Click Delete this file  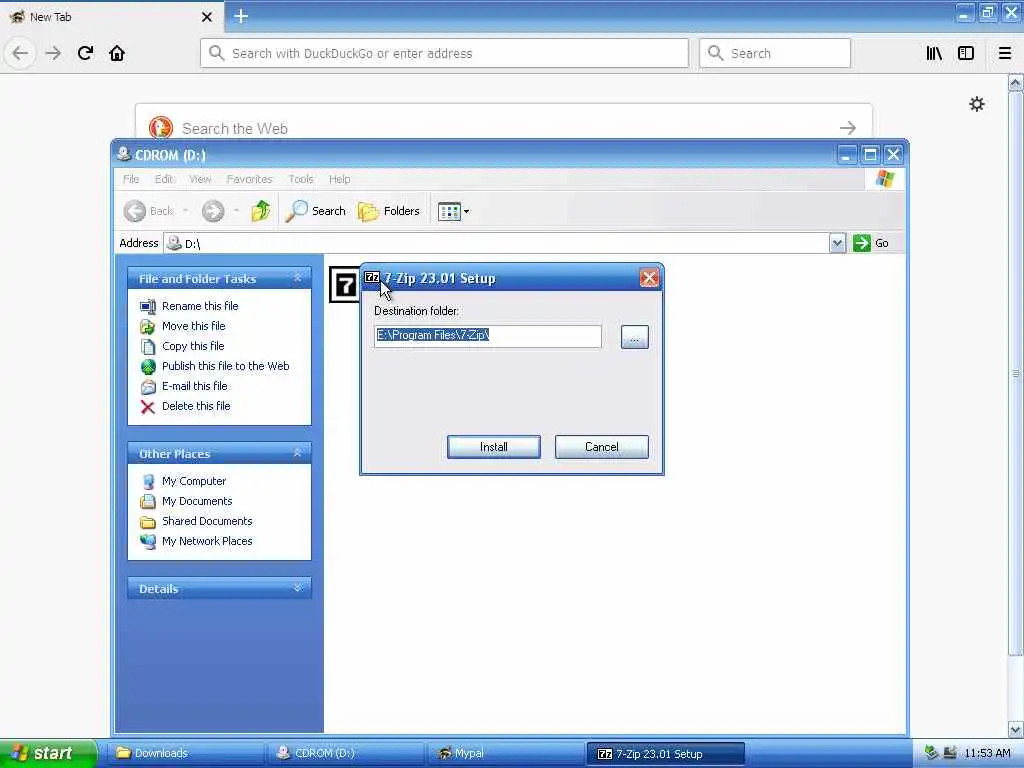coord(196,406)
